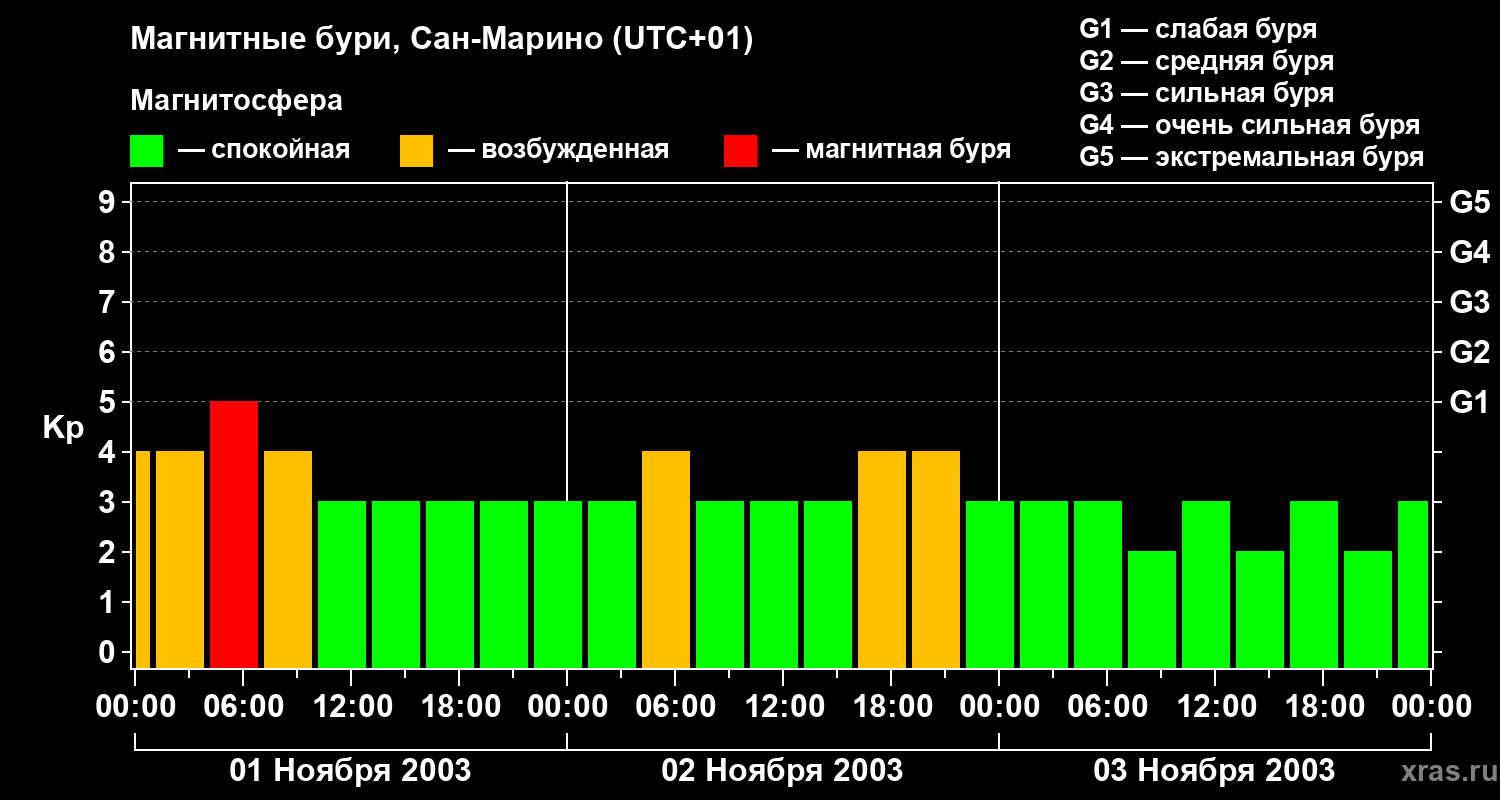
Task: Click the red 'магнитная буря' legend swatch
Action: click(x=740, y=151)
